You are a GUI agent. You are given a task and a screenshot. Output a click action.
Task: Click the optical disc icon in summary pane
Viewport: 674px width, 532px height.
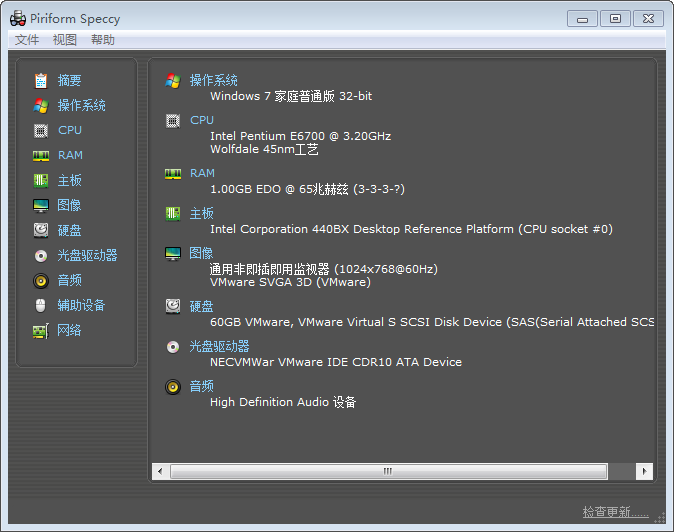[x=173, y=347]
